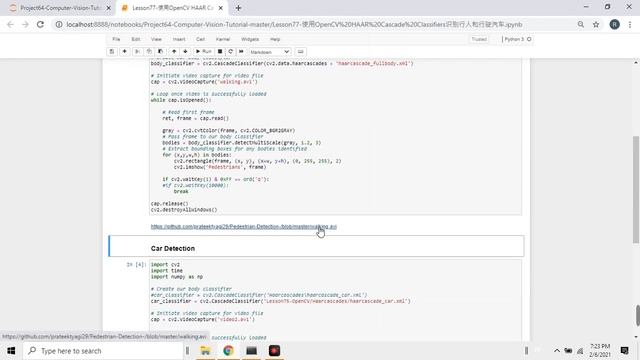Image resolution: width=640 pixels, height=360 pixels.
Task: Show hidden system tray icons
Action: [x=557, y=351]
